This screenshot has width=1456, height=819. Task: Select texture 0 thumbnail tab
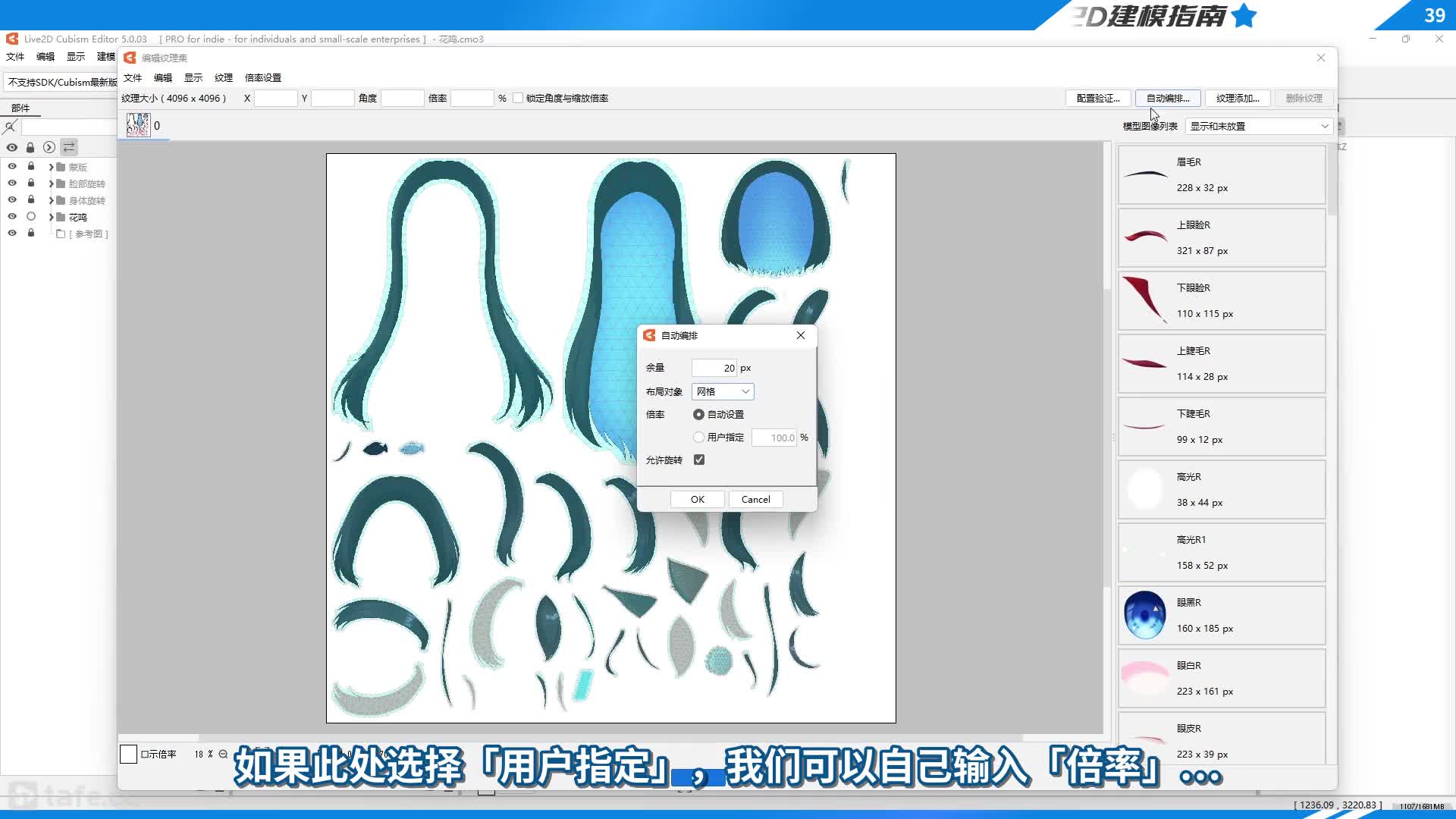point(144,125)
